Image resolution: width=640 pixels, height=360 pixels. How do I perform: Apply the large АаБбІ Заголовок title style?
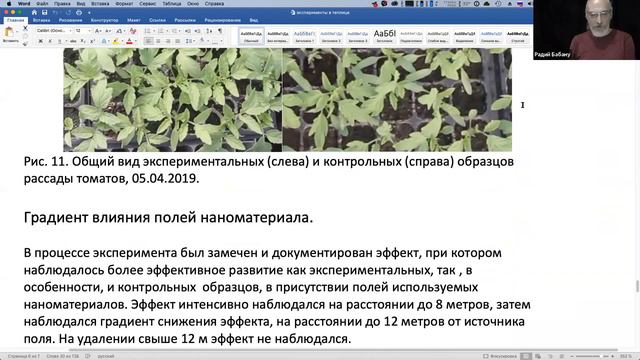[x=384, y=36]
